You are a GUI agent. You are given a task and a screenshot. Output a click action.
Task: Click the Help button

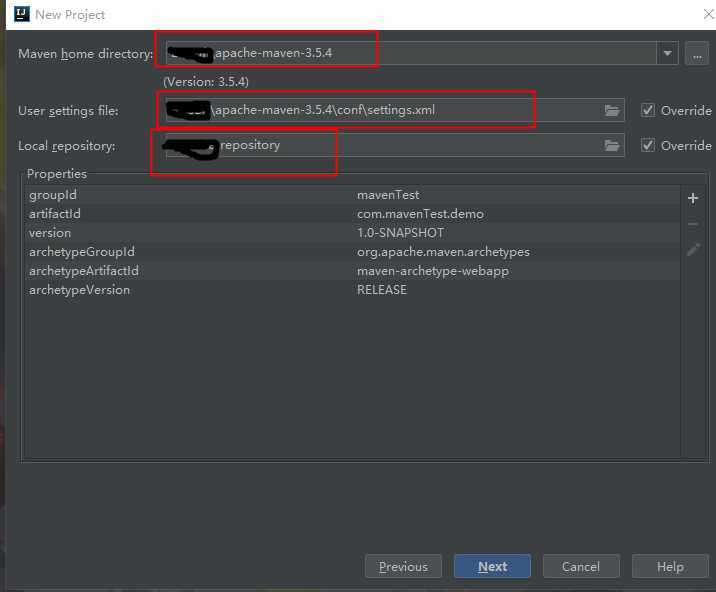(670, 566)
